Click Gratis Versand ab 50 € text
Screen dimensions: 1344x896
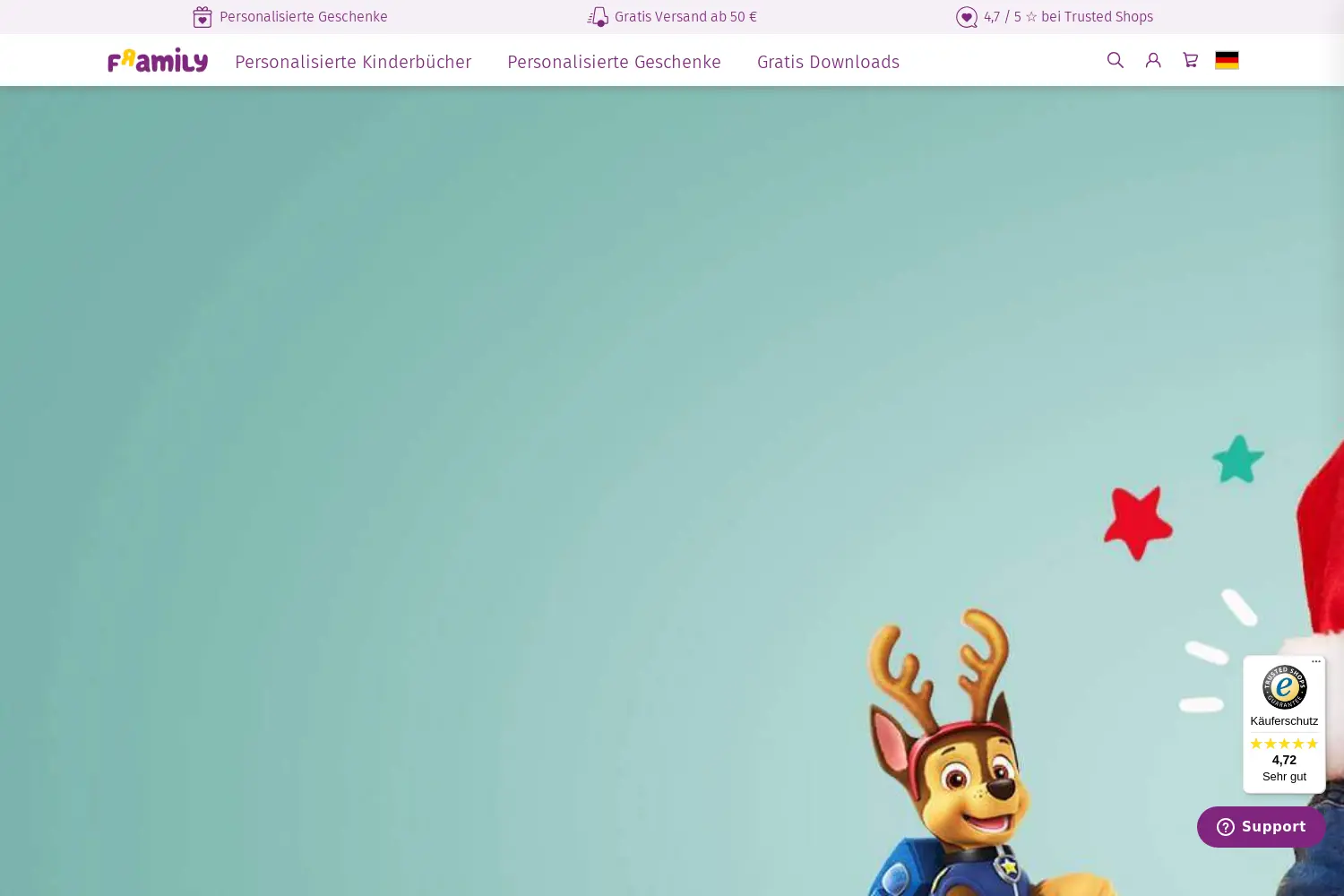click(685, 17)
